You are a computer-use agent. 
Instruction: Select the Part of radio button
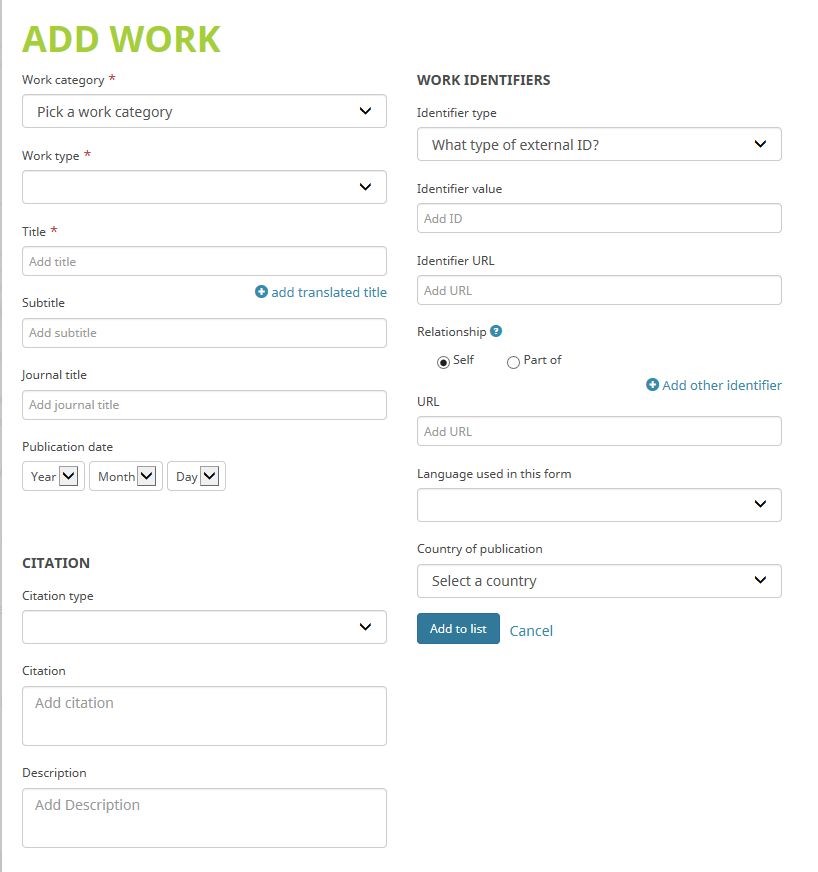(x=513, y=362)
